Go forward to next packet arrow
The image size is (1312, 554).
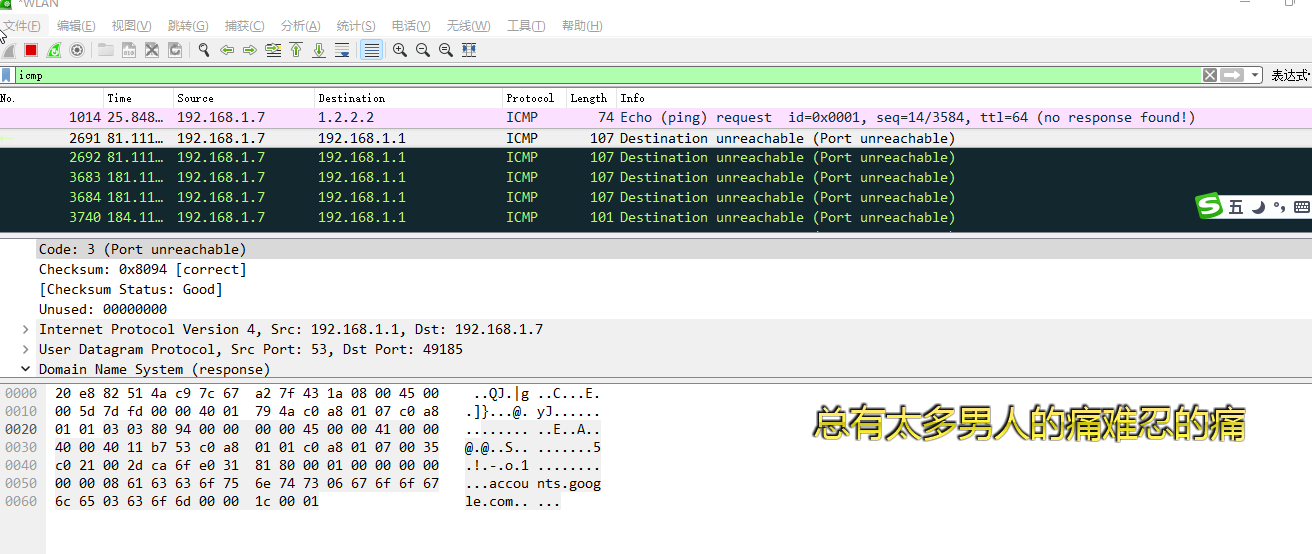250,50
